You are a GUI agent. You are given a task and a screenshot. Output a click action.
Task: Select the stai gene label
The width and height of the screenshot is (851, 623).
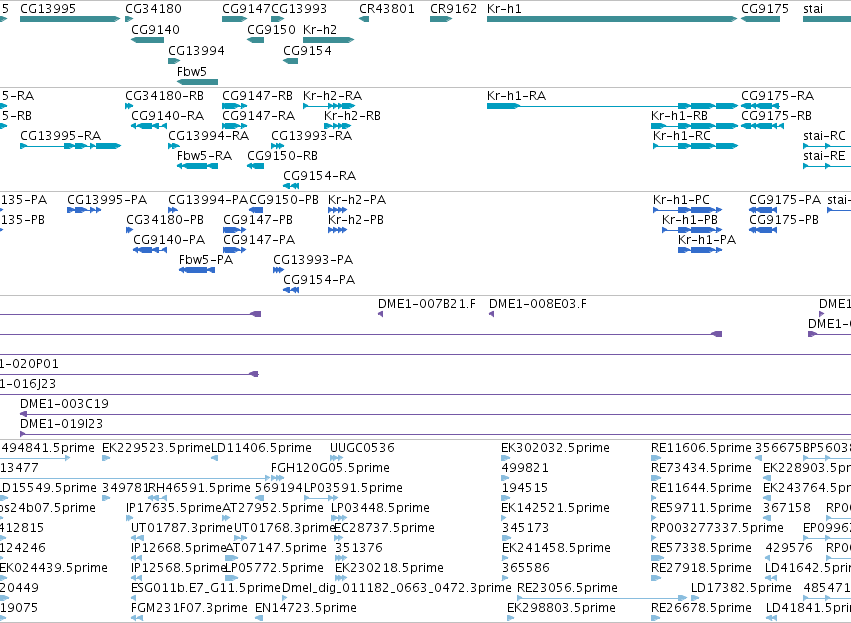point(813,9)
